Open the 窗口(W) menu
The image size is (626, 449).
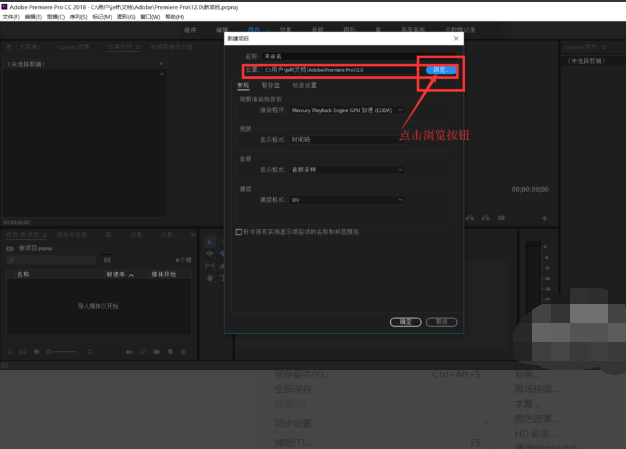pos(150,17)
